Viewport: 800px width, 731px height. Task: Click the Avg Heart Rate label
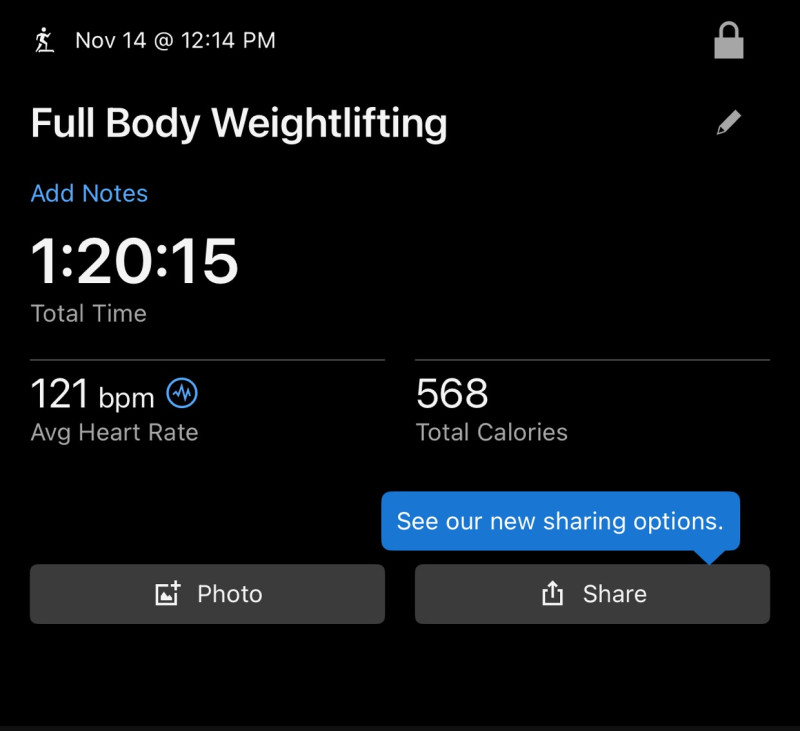click(x=114, y=433)
